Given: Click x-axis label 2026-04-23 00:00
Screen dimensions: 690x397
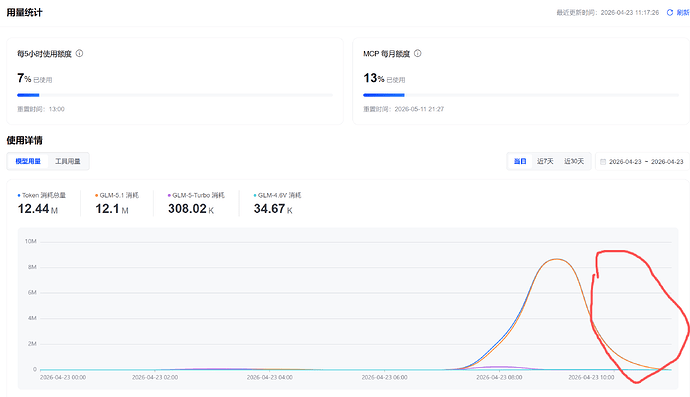Looking at the screenshot, I should point(63,377).
